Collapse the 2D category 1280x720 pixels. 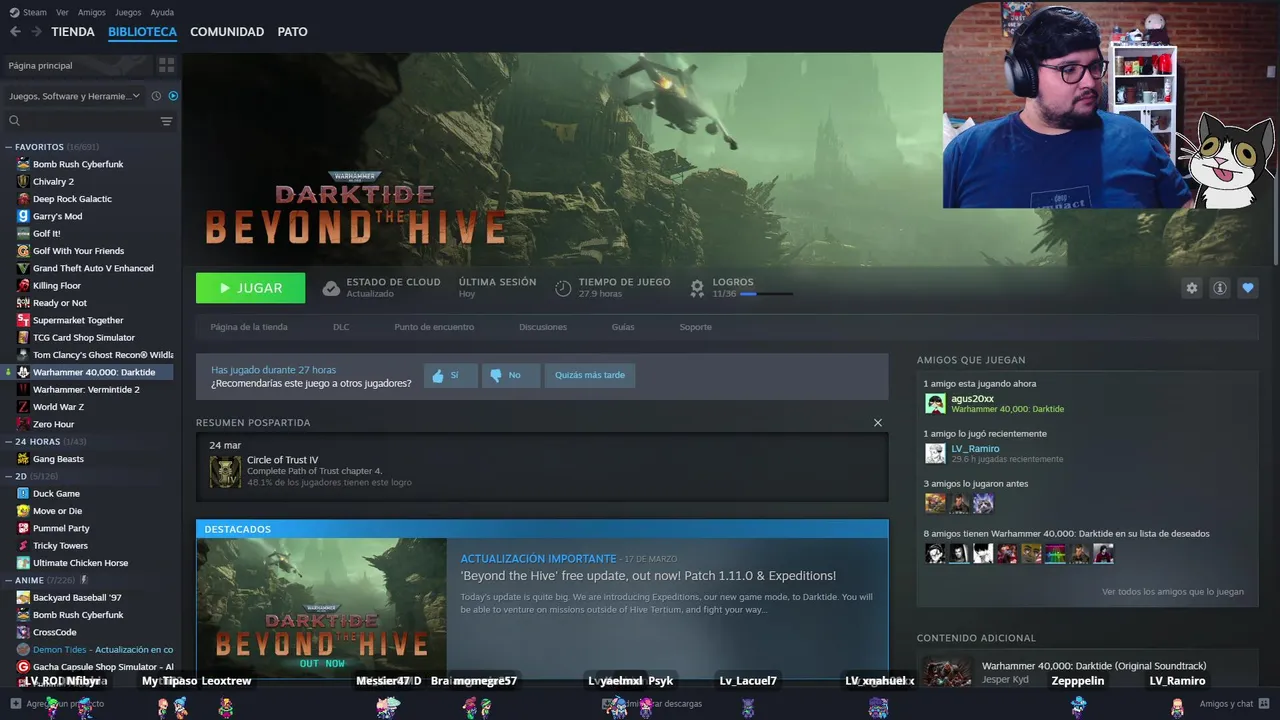[8, 476]
